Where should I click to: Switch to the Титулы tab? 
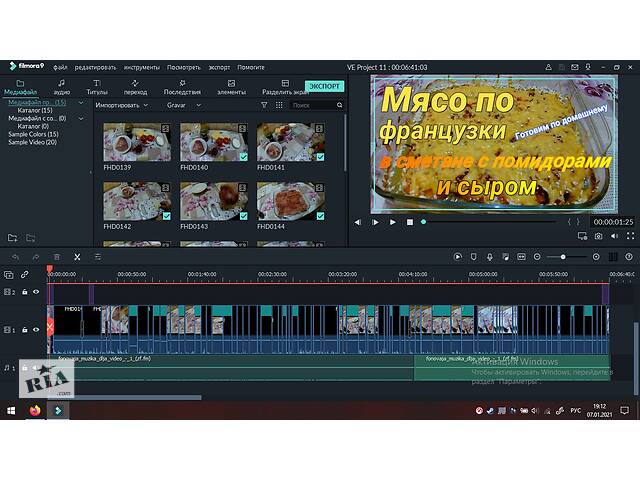(98, 87)
